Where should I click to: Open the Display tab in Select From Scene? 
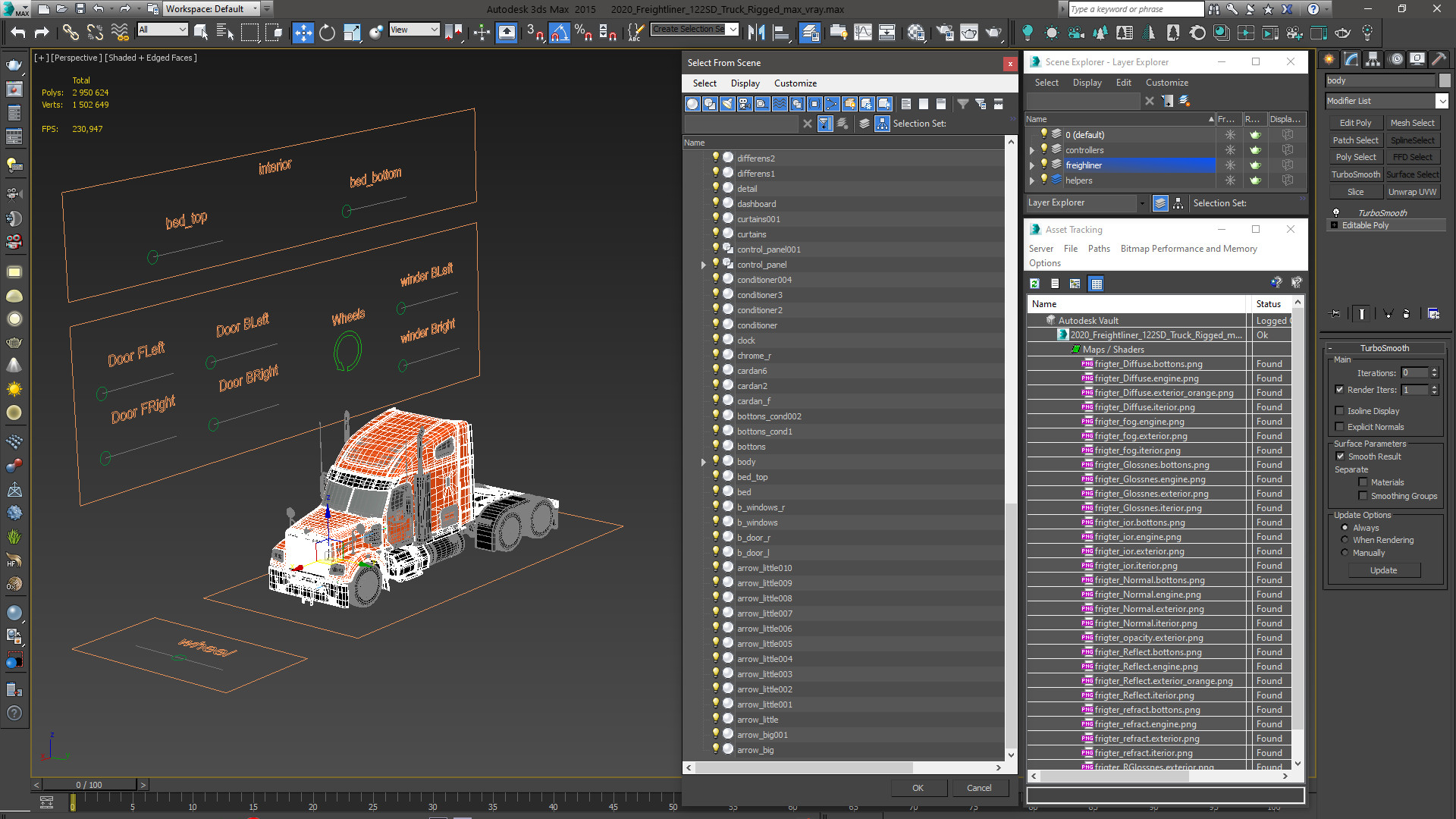tap(745, 83)
